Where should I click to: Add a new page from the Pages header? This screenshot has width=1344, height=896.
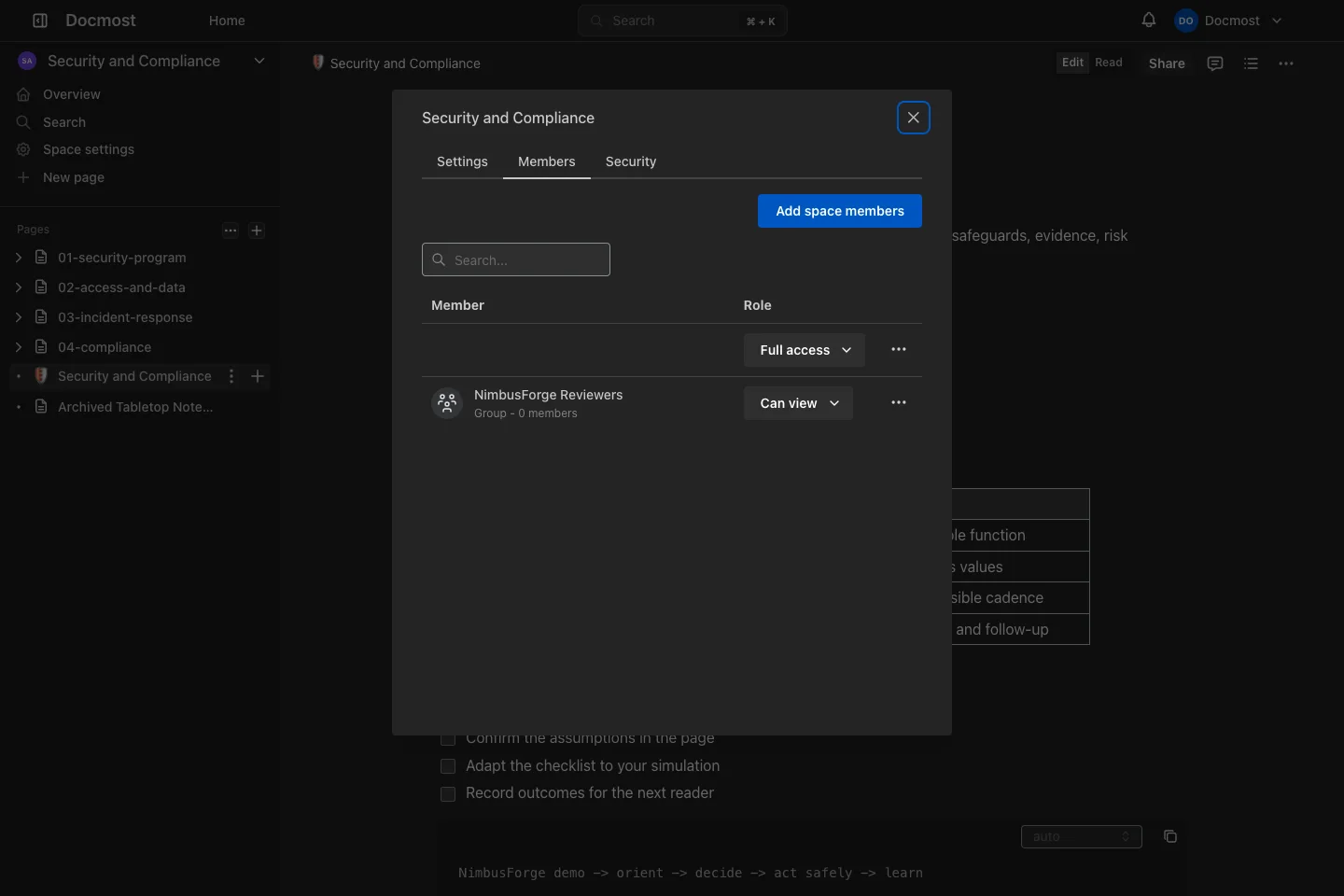pyautogui.click(x=257, y=231)
